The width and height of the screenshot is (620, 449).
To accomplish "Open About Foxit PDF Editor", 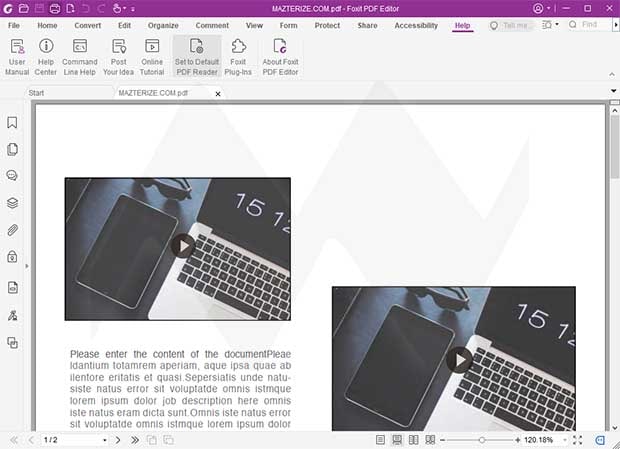I will [280, 57].
